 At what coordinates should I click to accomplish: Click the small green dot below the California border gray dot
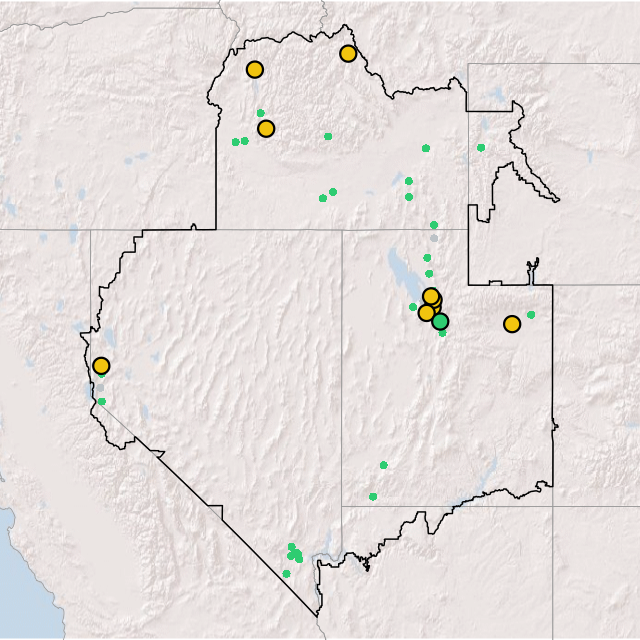[x=102, y=401]
